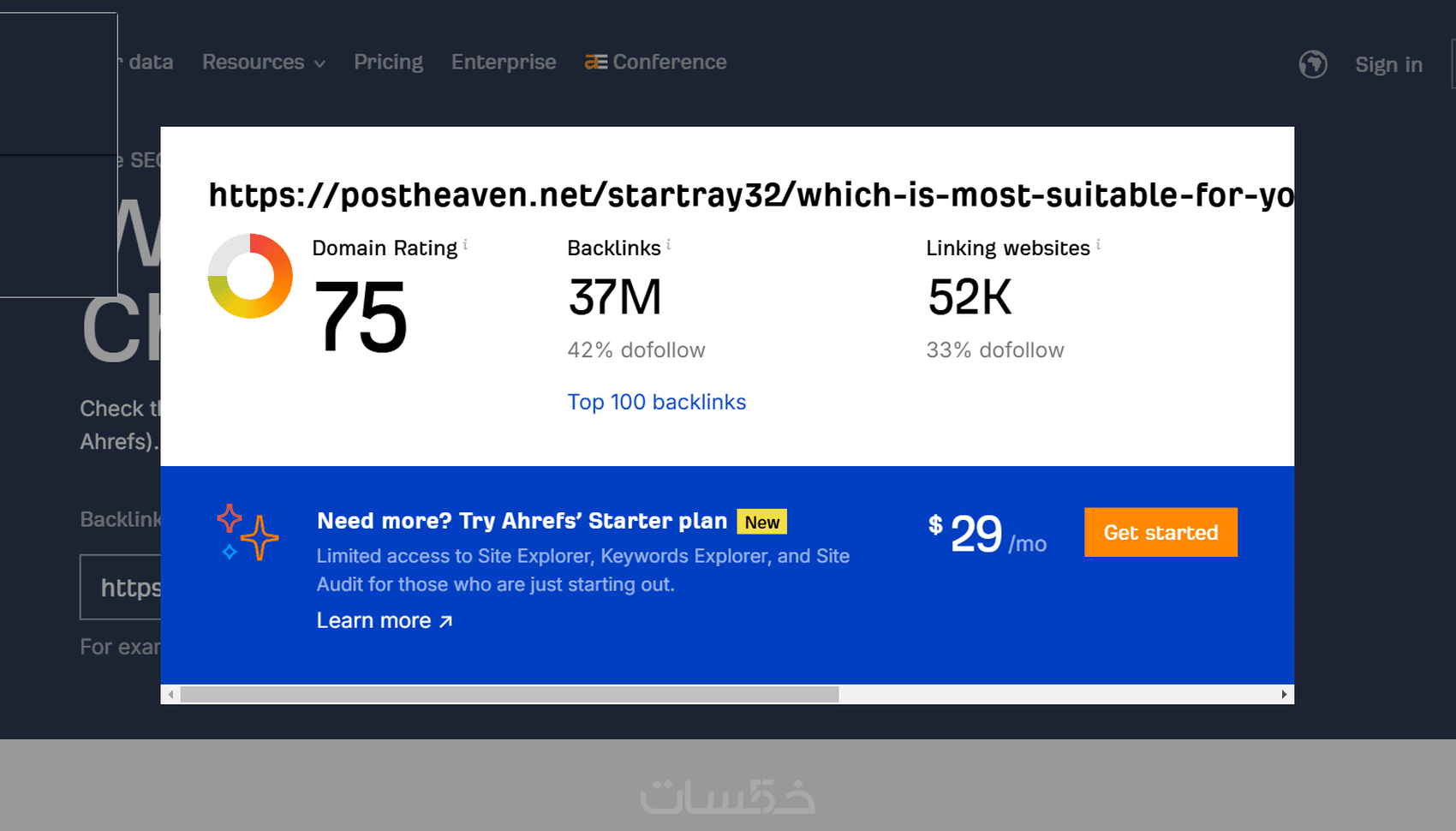Click the sparkle stars icon in Starter banner
The width and height of the screenshot is (1456, 831).
pyautogui.click(x=248, y=532)
